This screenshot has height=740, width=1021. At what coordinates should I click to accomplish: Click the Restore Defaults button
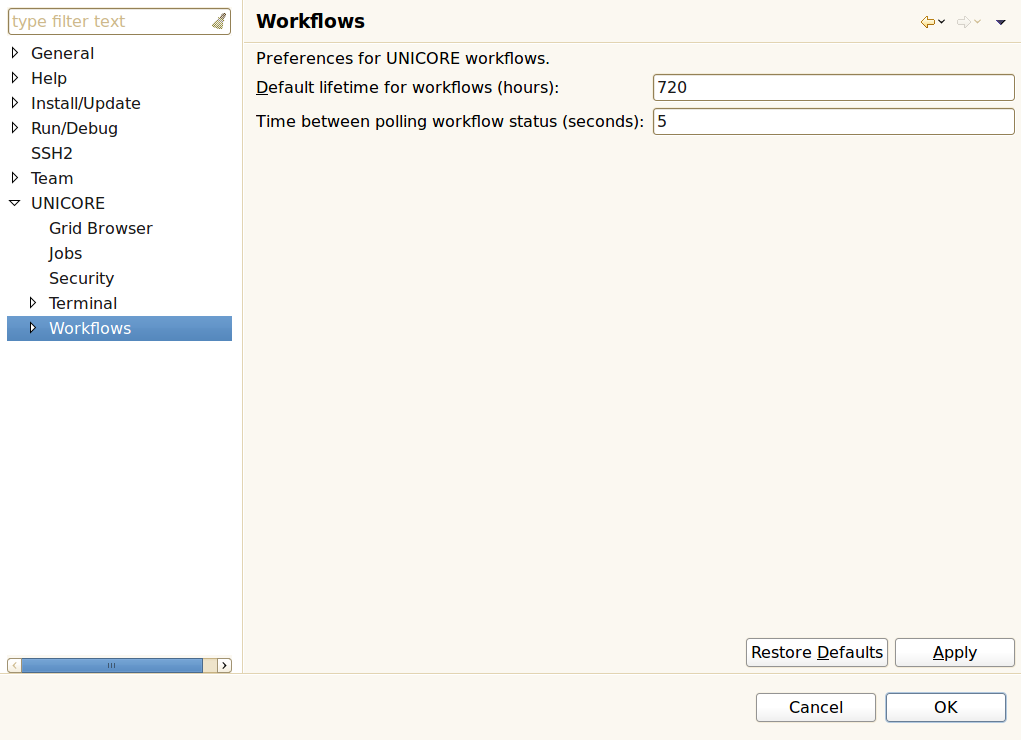817,652
